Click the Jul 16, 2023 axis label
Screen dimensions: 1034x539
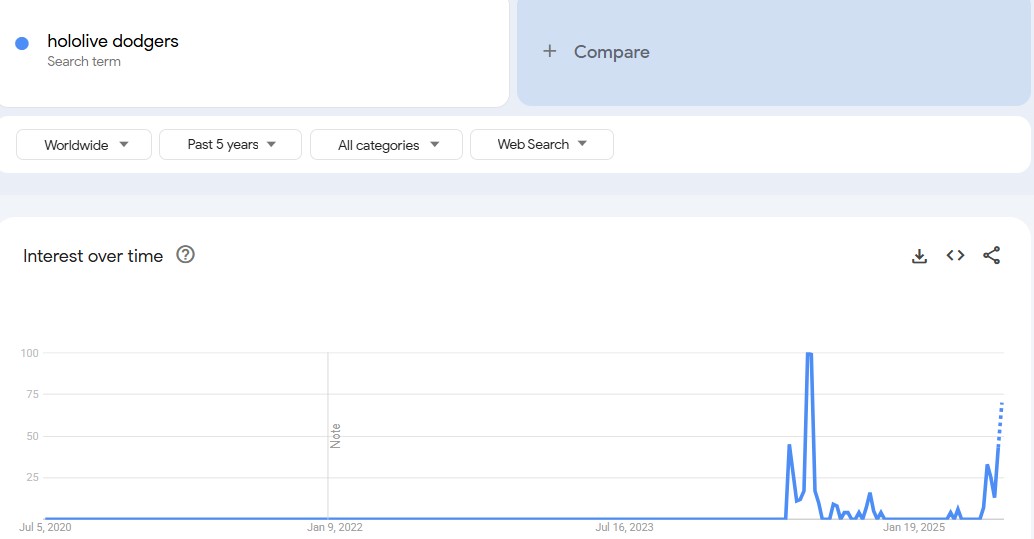coord(624,527)
